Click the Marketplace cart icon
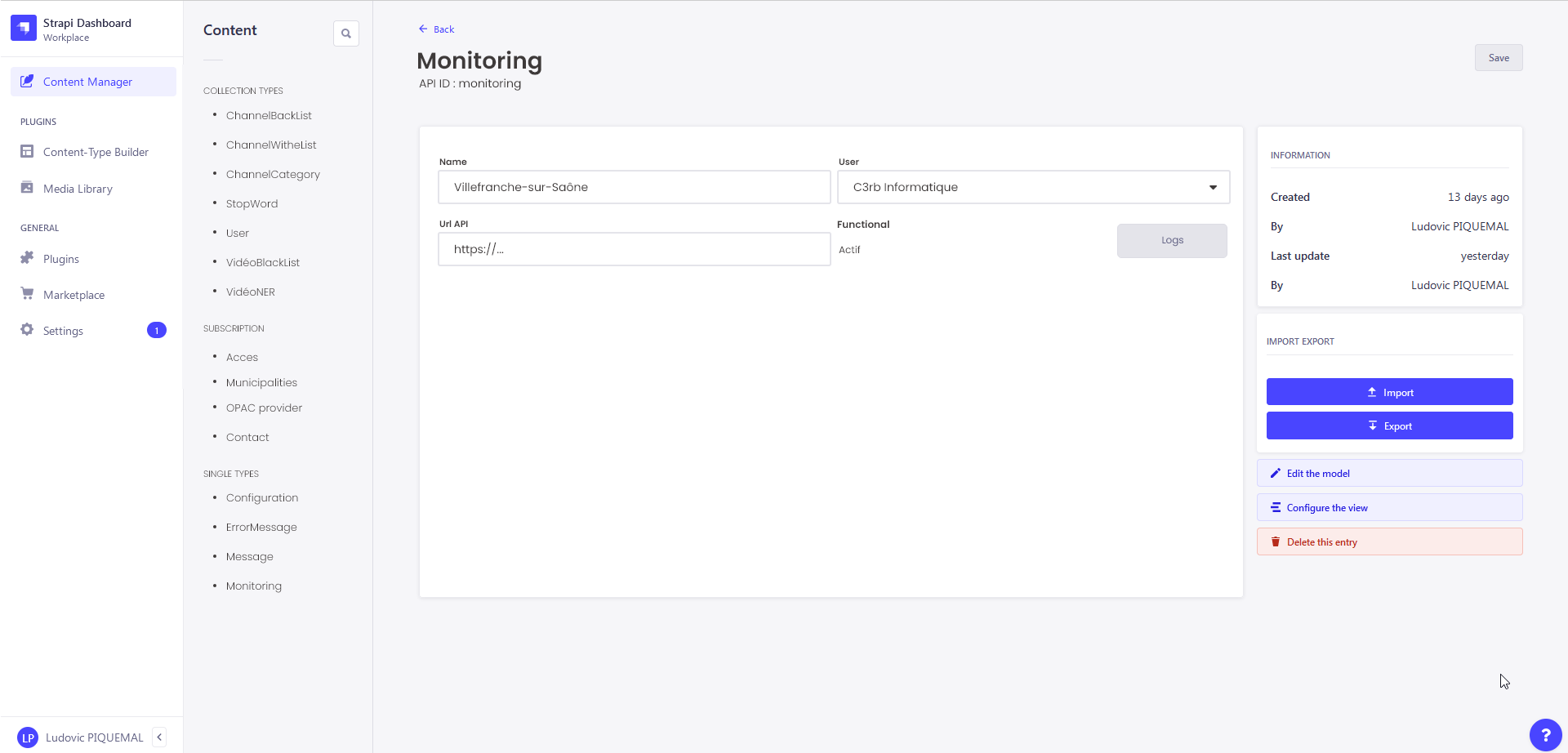1568x753 pixels. (27, 294)
